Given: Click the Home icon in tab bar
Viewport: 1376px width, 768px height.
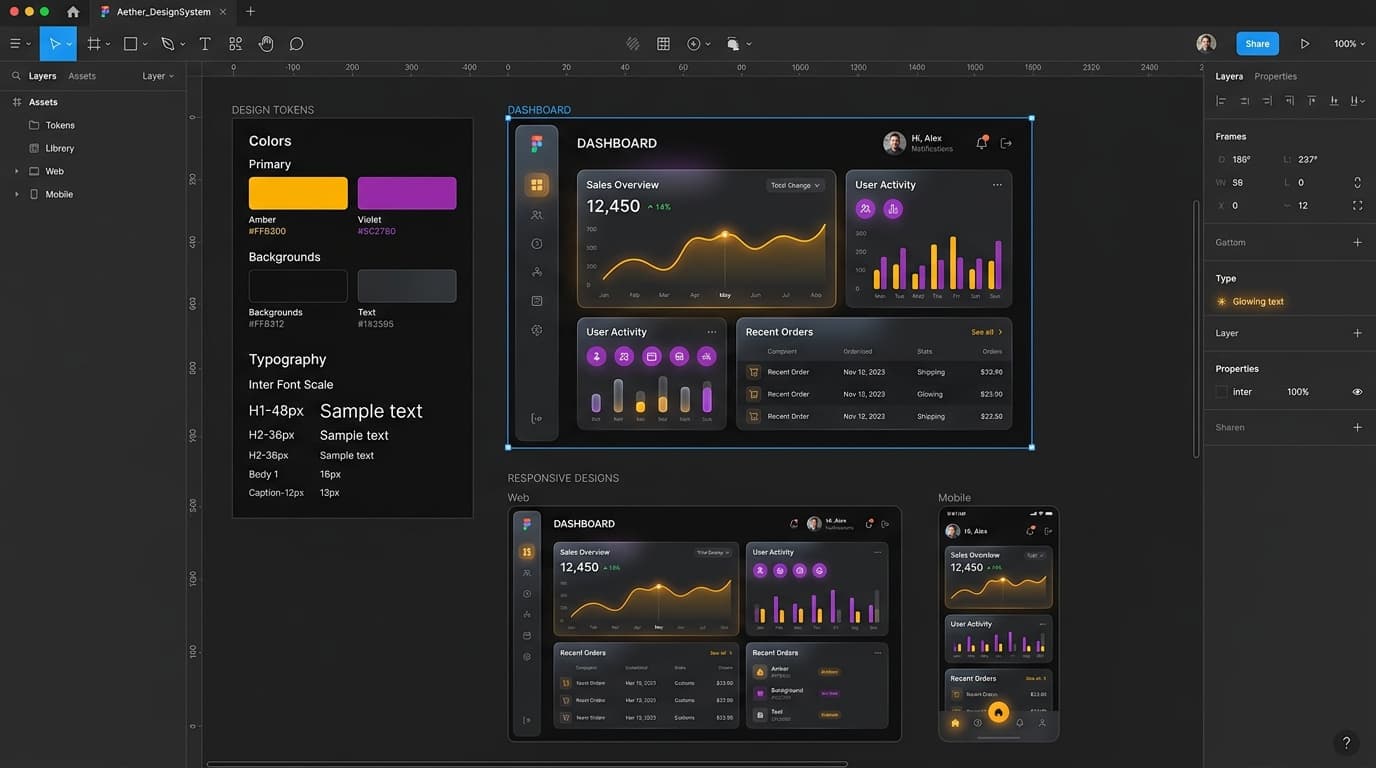Looking at the screenshot, I should 73,12.
